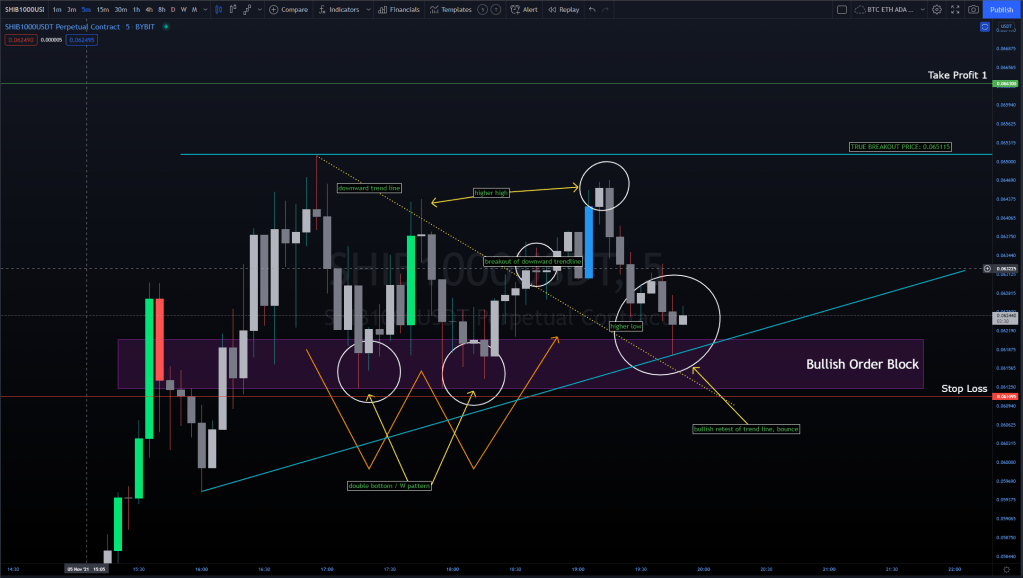Click the Publish button
The height and width of the screenshot is (578, 1023).
(x=1002, y=10)
